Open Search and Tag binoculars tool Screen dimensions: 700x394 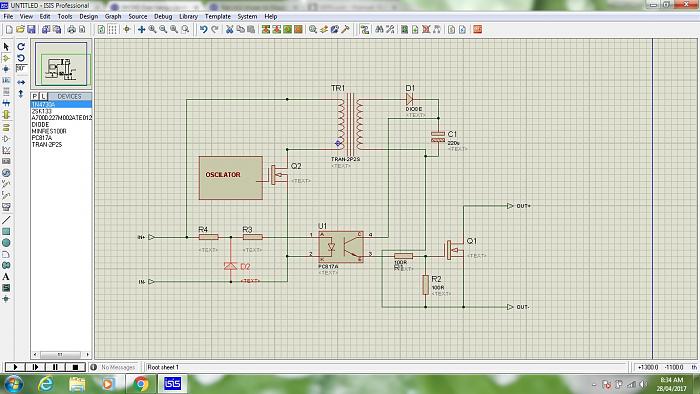click(379, 29)
